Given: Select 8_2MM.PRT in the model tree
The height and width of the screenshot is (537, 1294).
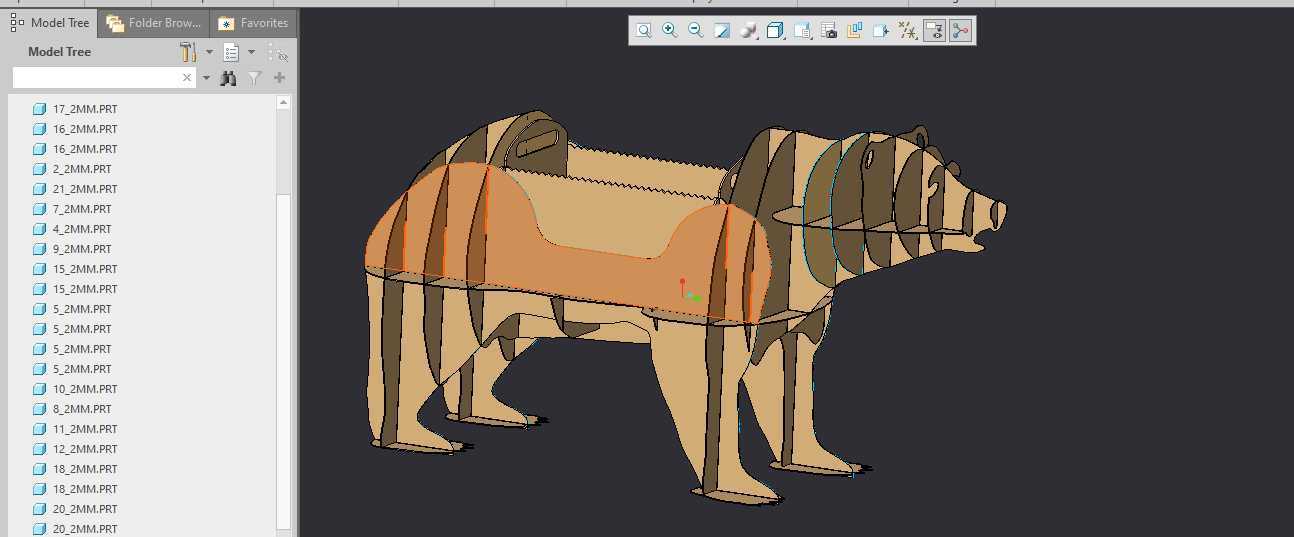Looking at the screenshot, I should click(x=82, y=409).
